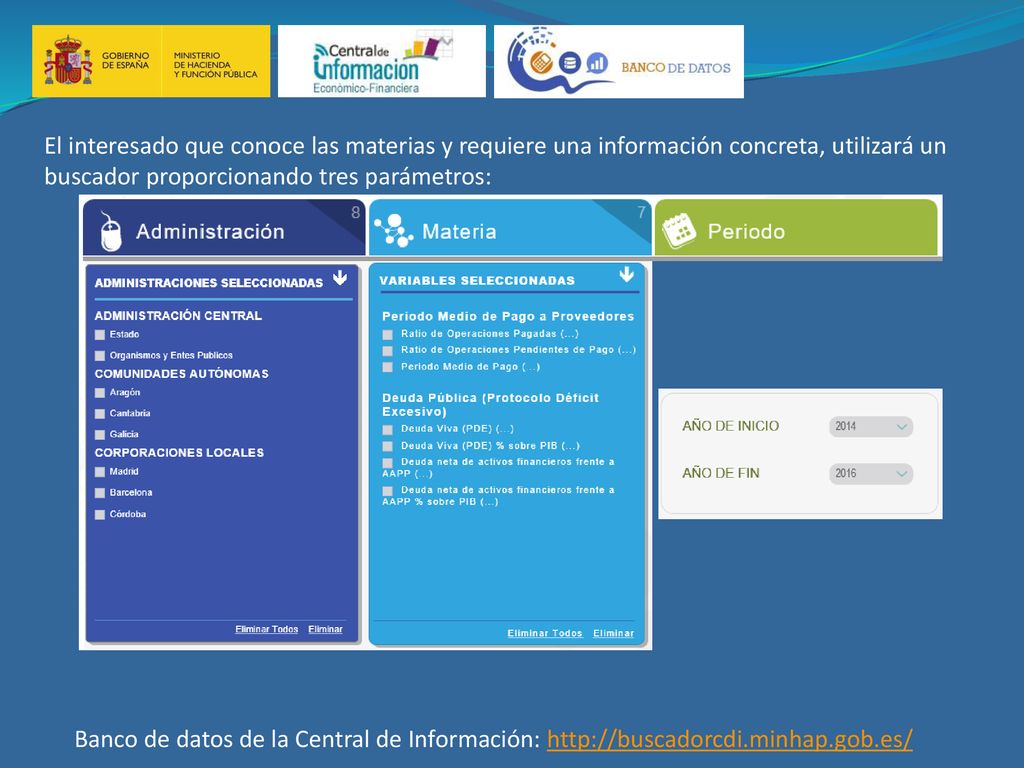Check Ratio de Operaciones Pagadas

(387, 334)
